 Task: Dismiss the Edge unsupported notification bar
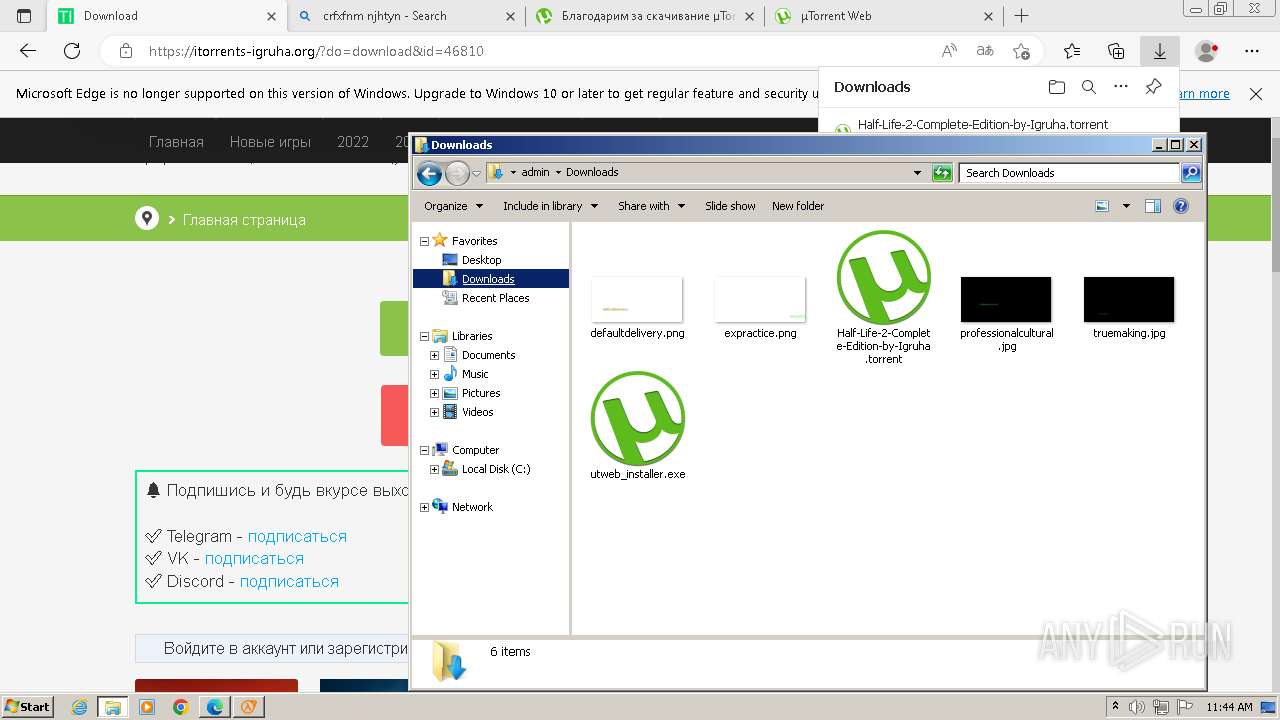click(1256, 94)
